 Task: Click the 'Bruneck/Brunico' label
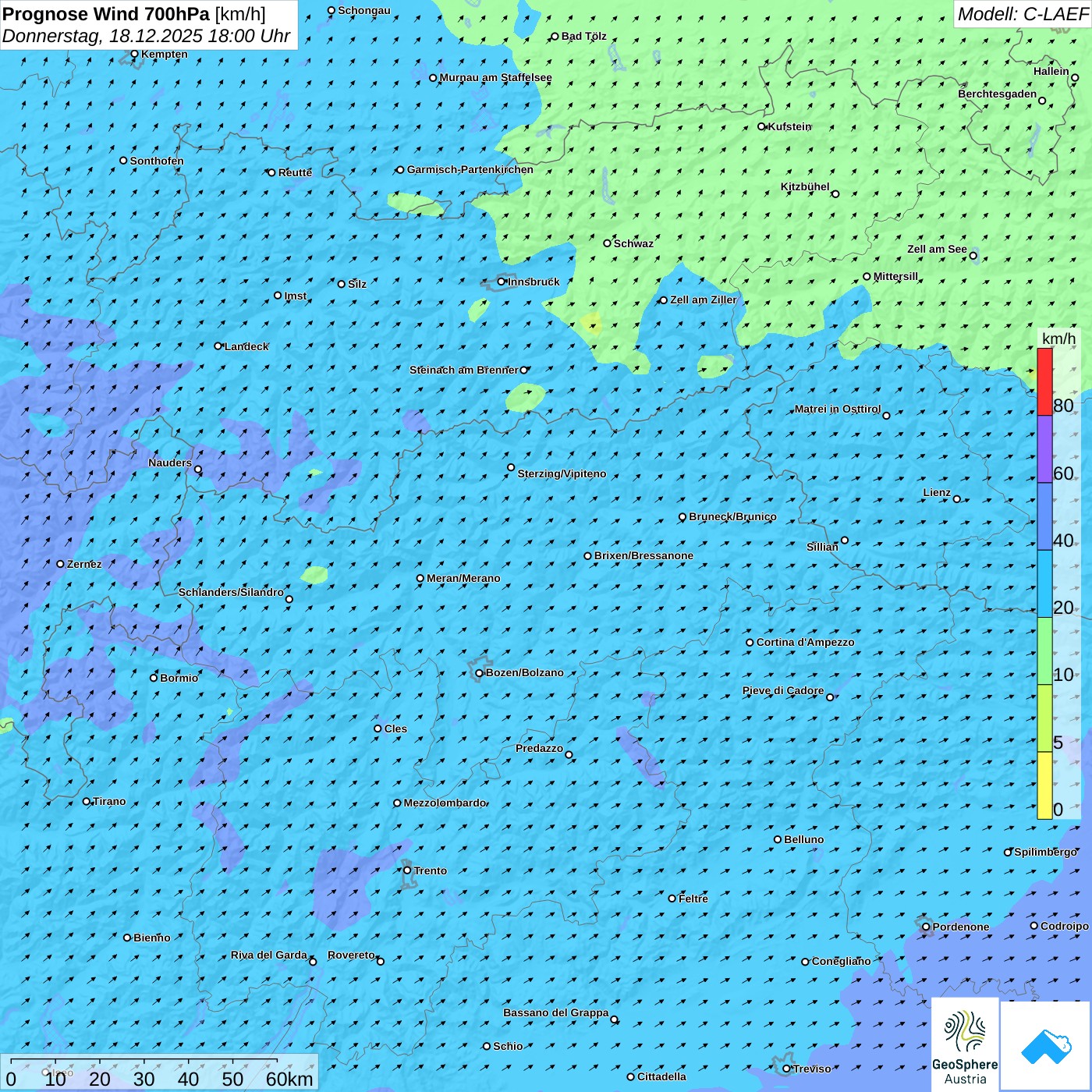coord(732,517)
